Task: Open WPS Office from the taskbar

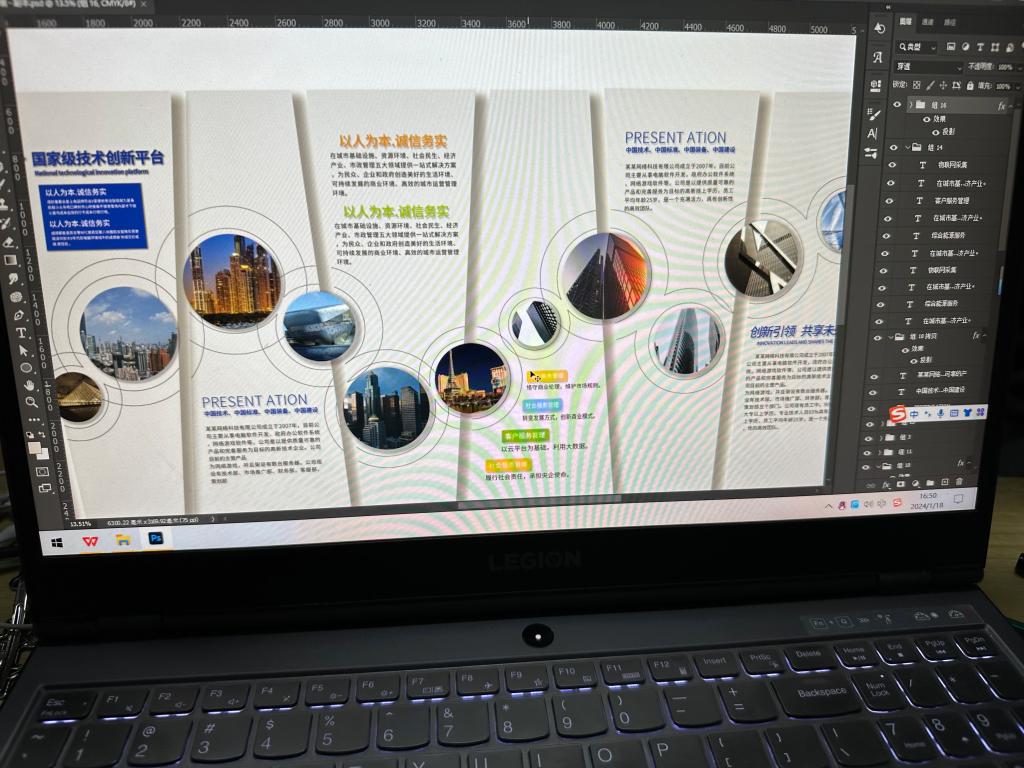Action: coord(90,540)
